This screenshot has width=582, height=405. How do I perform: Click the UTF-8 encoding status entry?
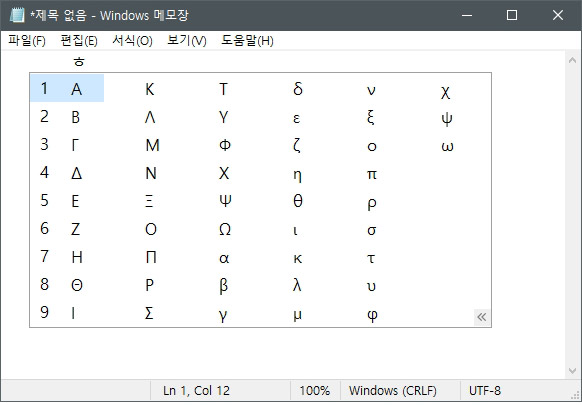485,391
